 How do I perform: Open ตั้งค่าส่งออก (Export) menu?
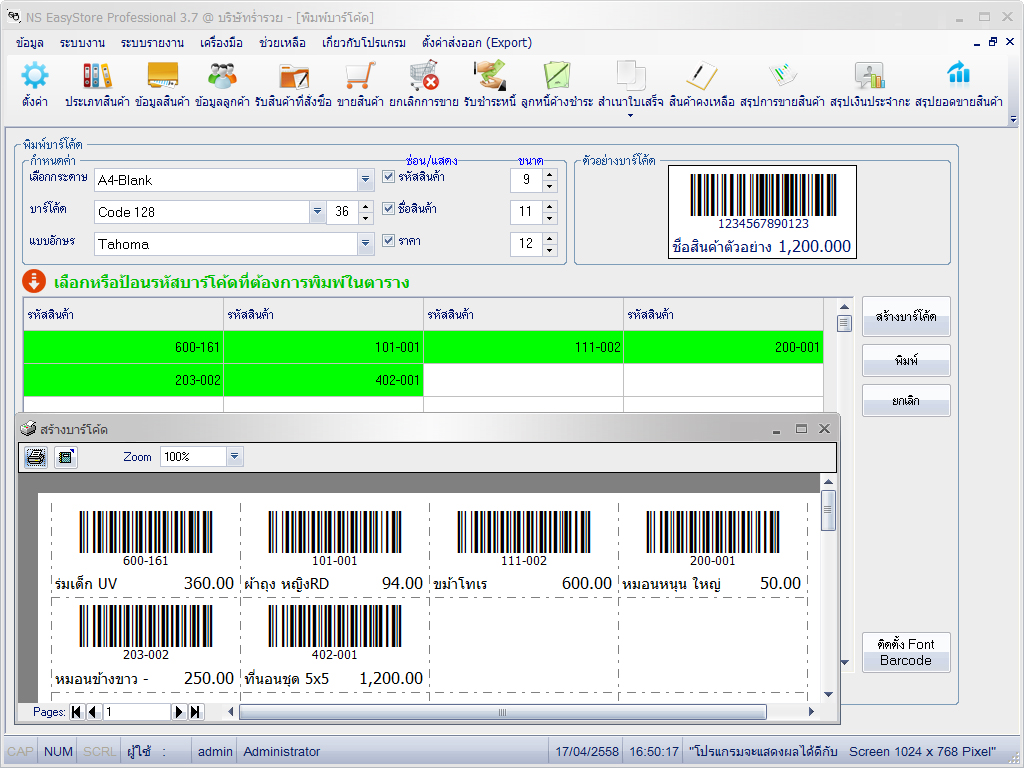[477, 43]
